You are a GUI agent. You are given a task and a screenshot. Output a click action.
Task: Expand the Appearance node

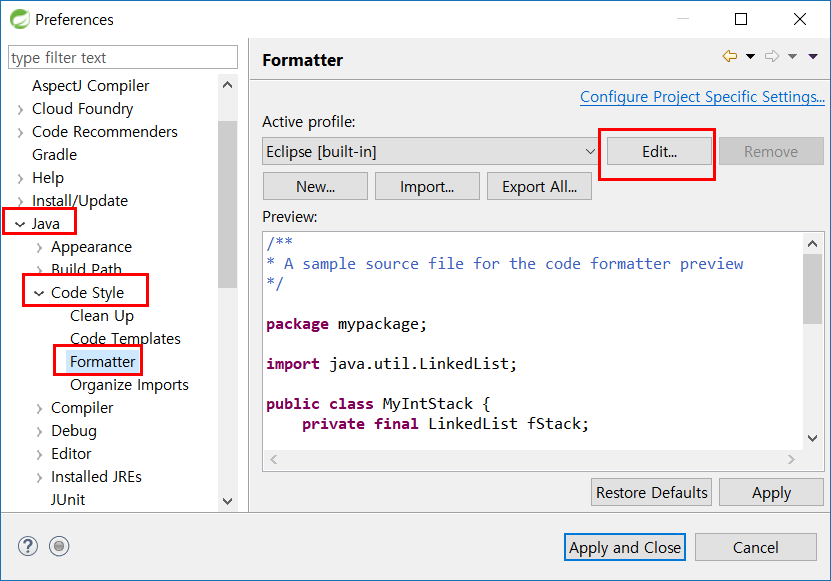pos(39,247)
